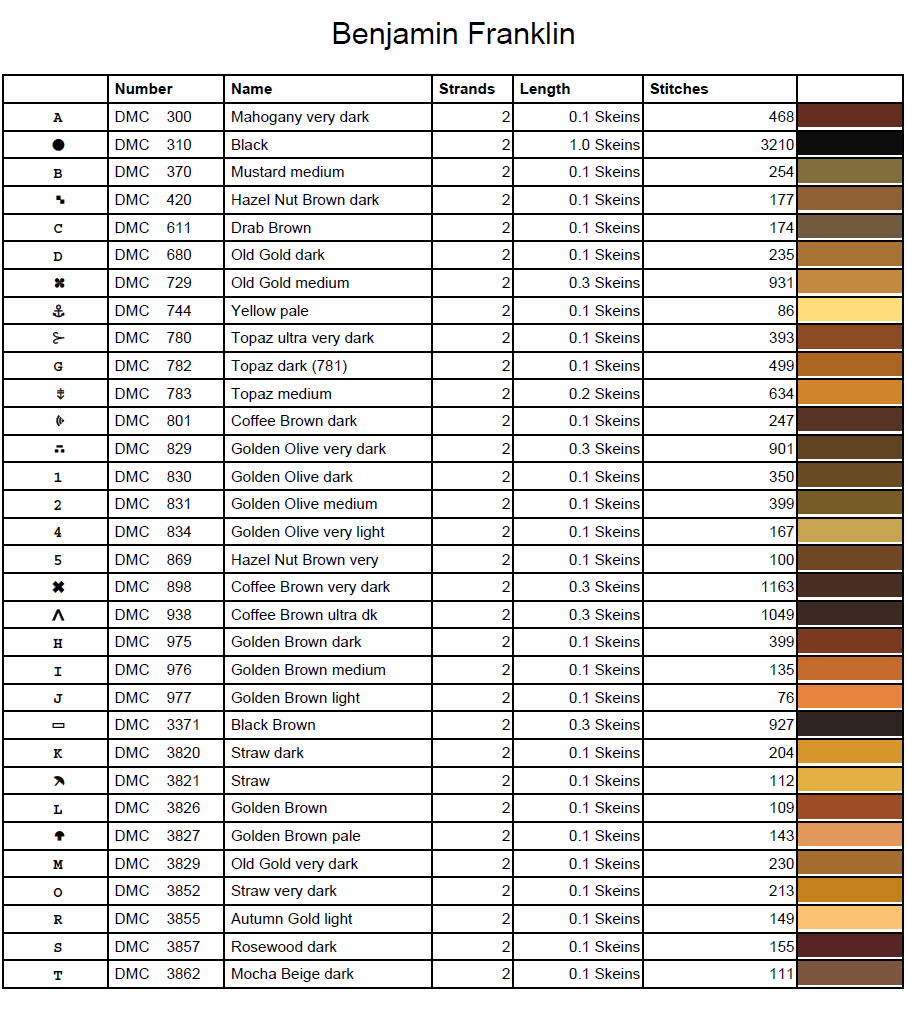Viewport: 907px width, 1017px height.
Task: Select the flower symbol for Old Gold medium
Action: 58,283
